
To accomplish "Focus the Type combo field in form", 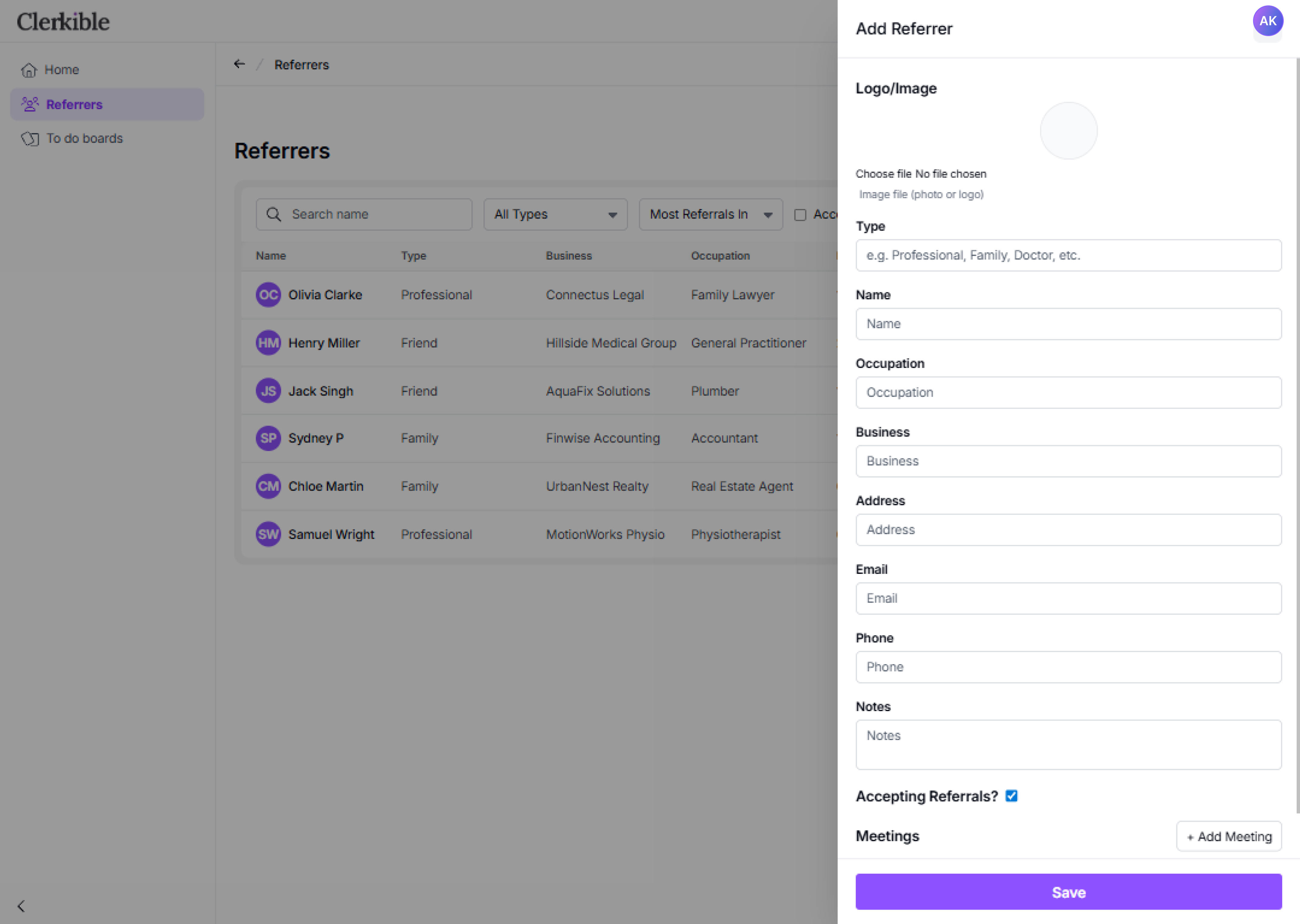I will [x=1068, y=255].
